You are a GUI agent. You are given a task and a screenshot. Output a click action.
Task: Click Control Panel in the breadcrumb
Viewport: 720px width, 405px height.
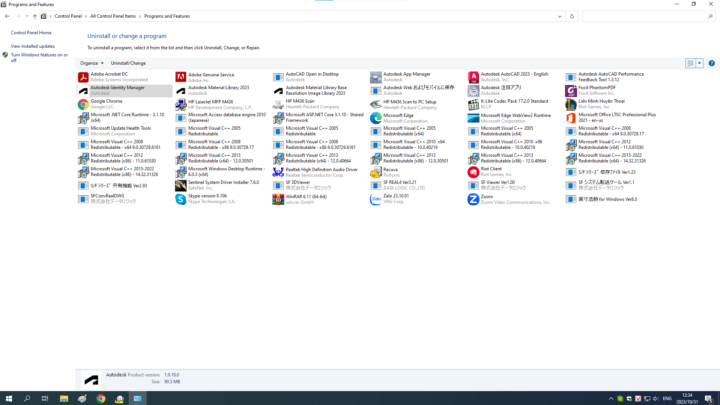point(68,17)
